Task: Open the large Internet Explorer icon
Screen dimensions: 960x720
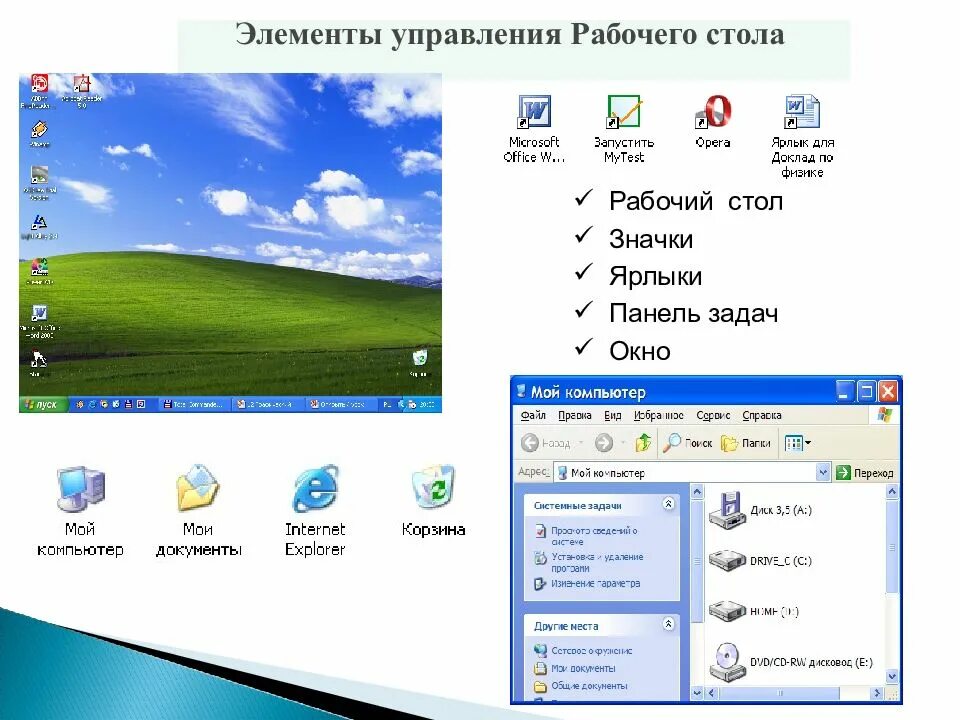Action: [315, 489]
